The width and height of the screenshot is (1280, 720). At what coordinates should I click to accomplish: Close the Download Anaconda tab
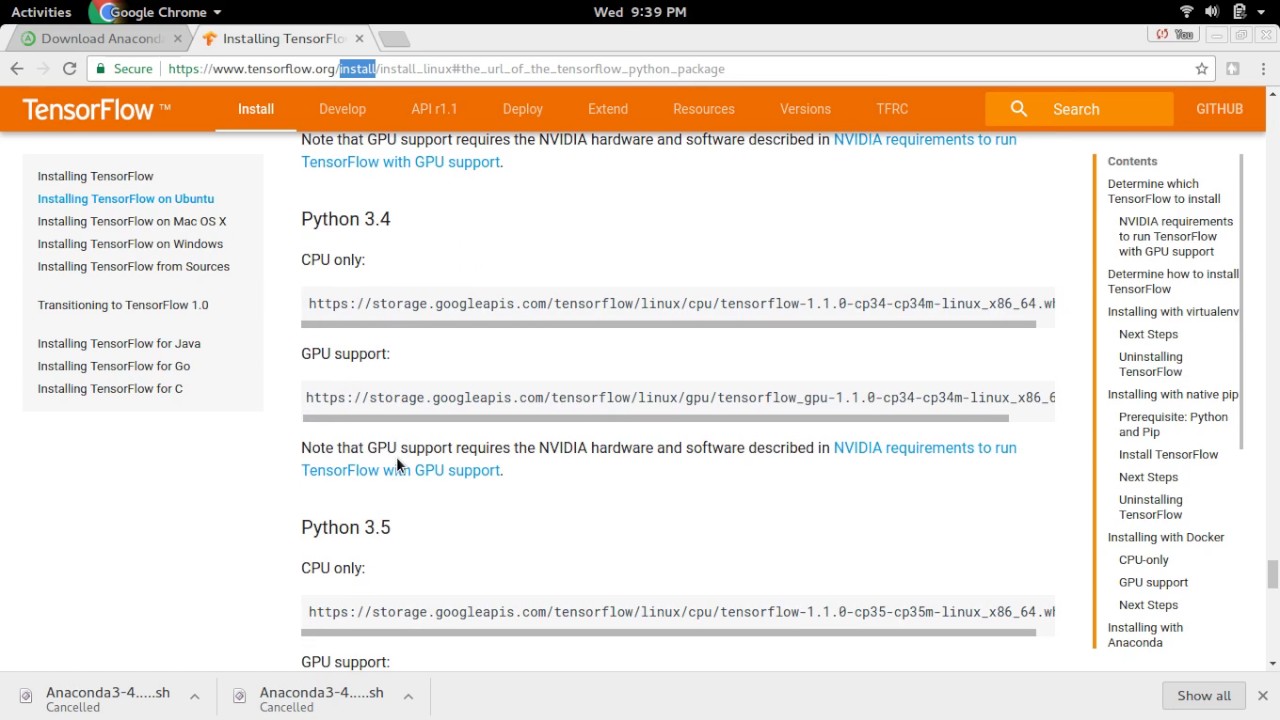click(x=178, y=39)
